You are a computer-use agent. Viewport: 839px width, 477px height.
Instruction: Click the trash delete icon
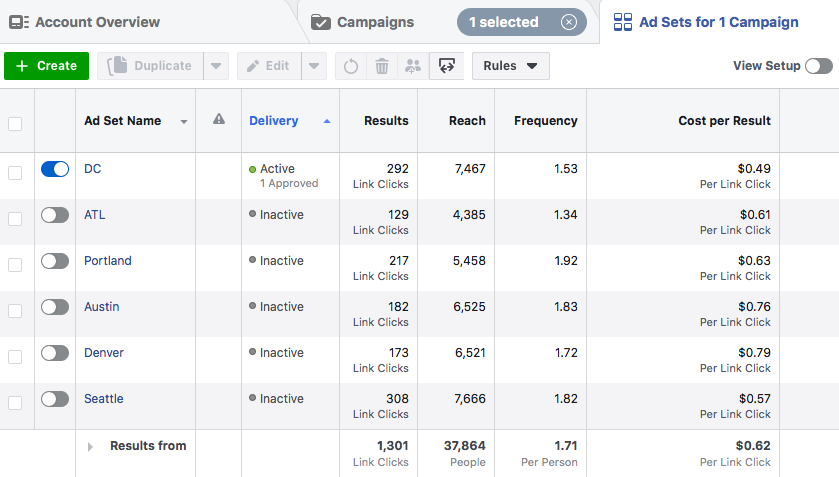(381, 66)
